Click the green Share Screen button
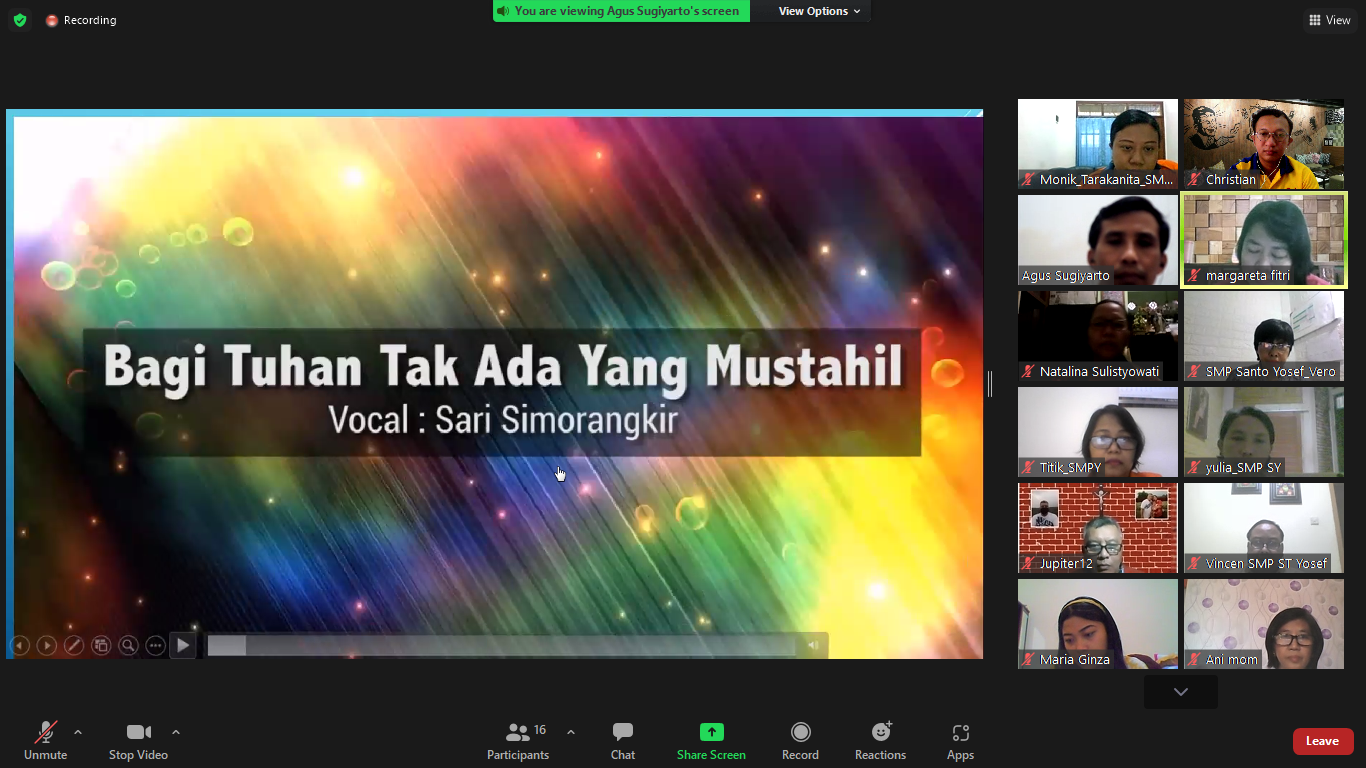 tap(711, 741)
